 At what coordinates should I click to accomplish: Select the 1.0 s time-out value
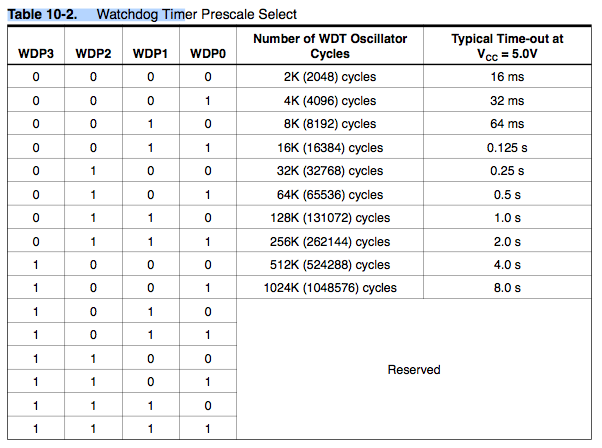(x=507, y=218)
